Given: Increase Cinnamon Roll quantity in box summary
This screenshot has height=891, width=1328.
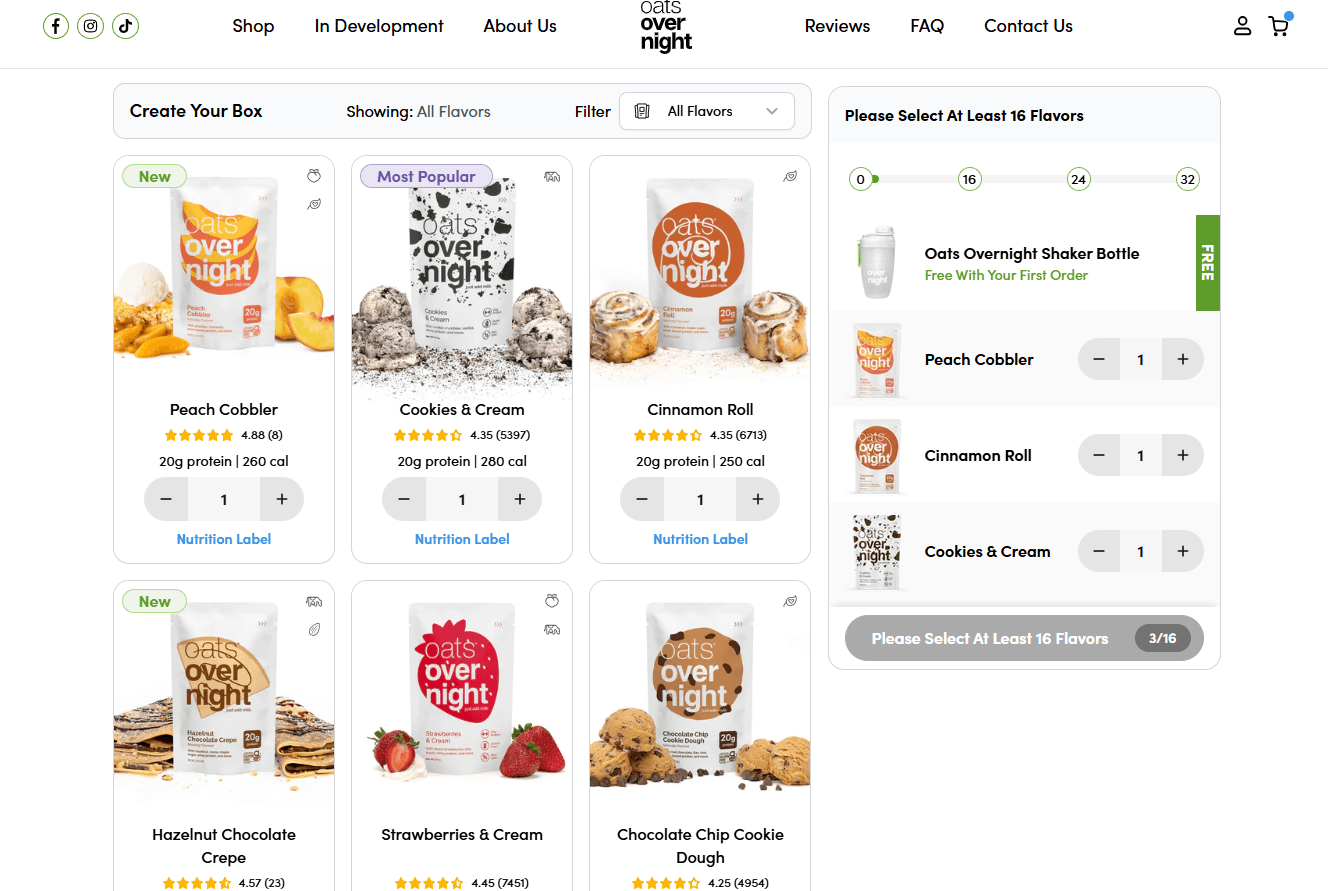Looking at the screenshot, I should (1183, 455).
